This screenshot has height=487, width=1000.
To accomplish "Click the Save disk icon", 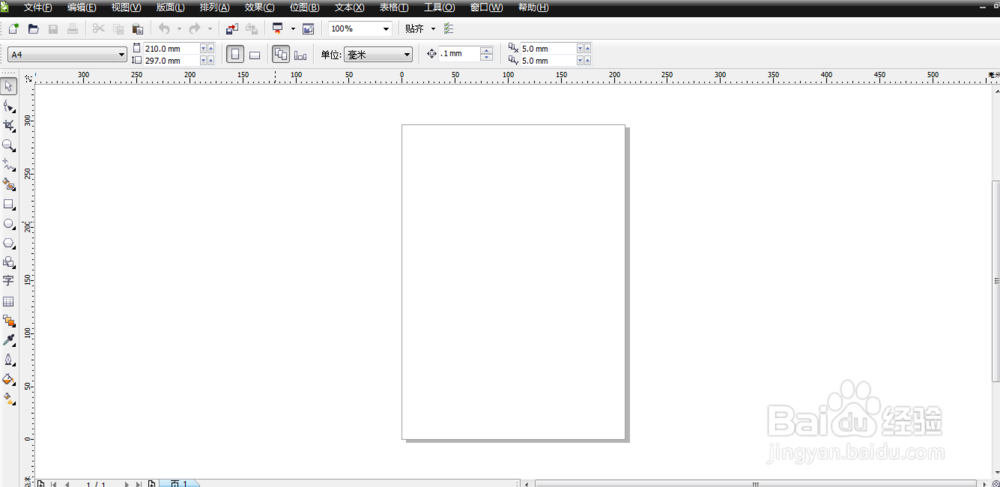I will point(54,29).
